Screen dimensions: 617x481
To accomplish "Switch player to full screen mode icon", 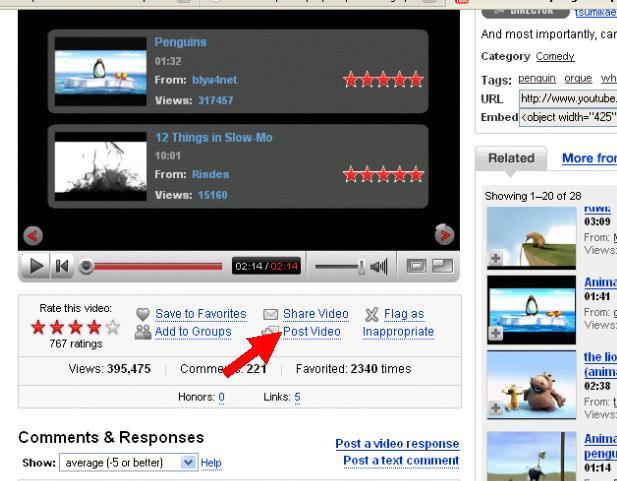I will pos(441,267).
